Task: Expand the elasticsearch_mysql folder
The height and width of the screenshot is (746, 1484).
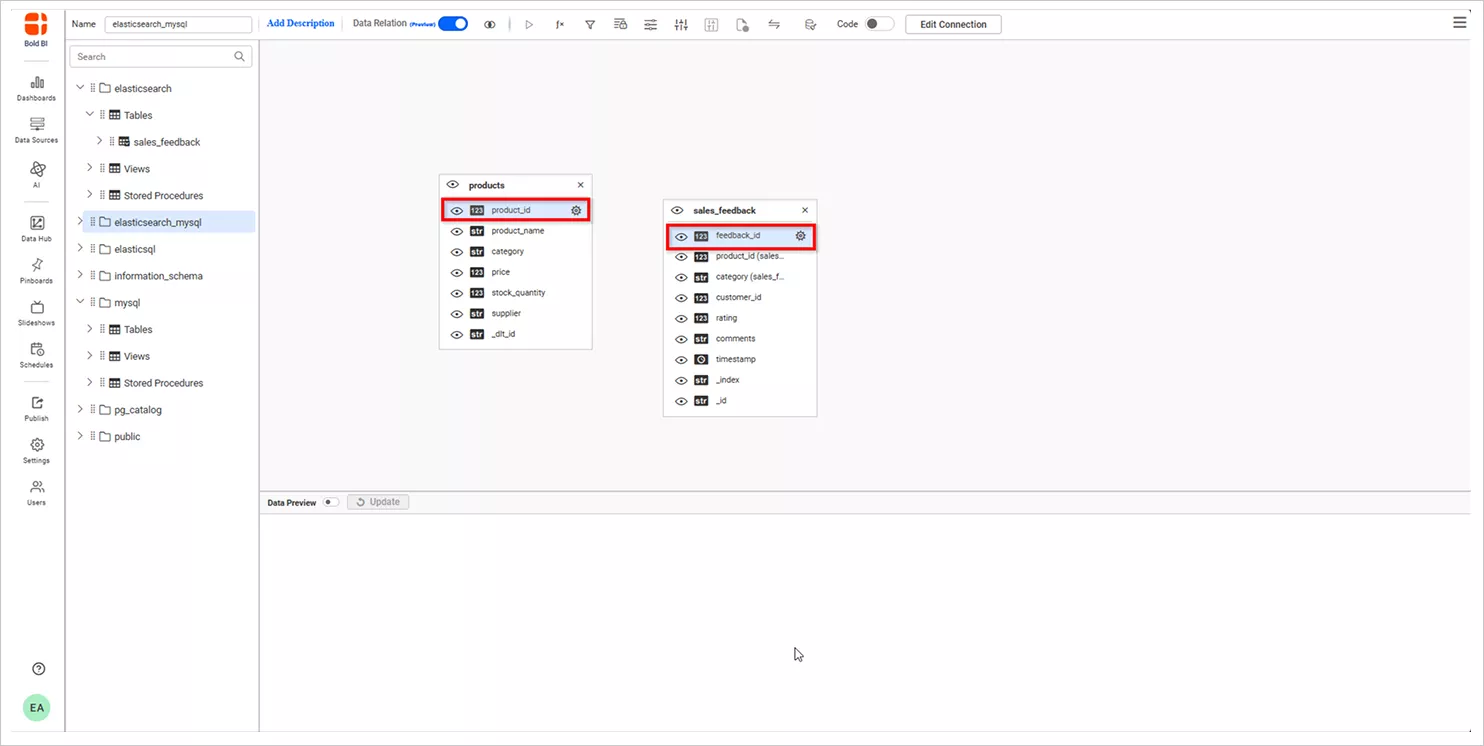Action: coord(80,222)
